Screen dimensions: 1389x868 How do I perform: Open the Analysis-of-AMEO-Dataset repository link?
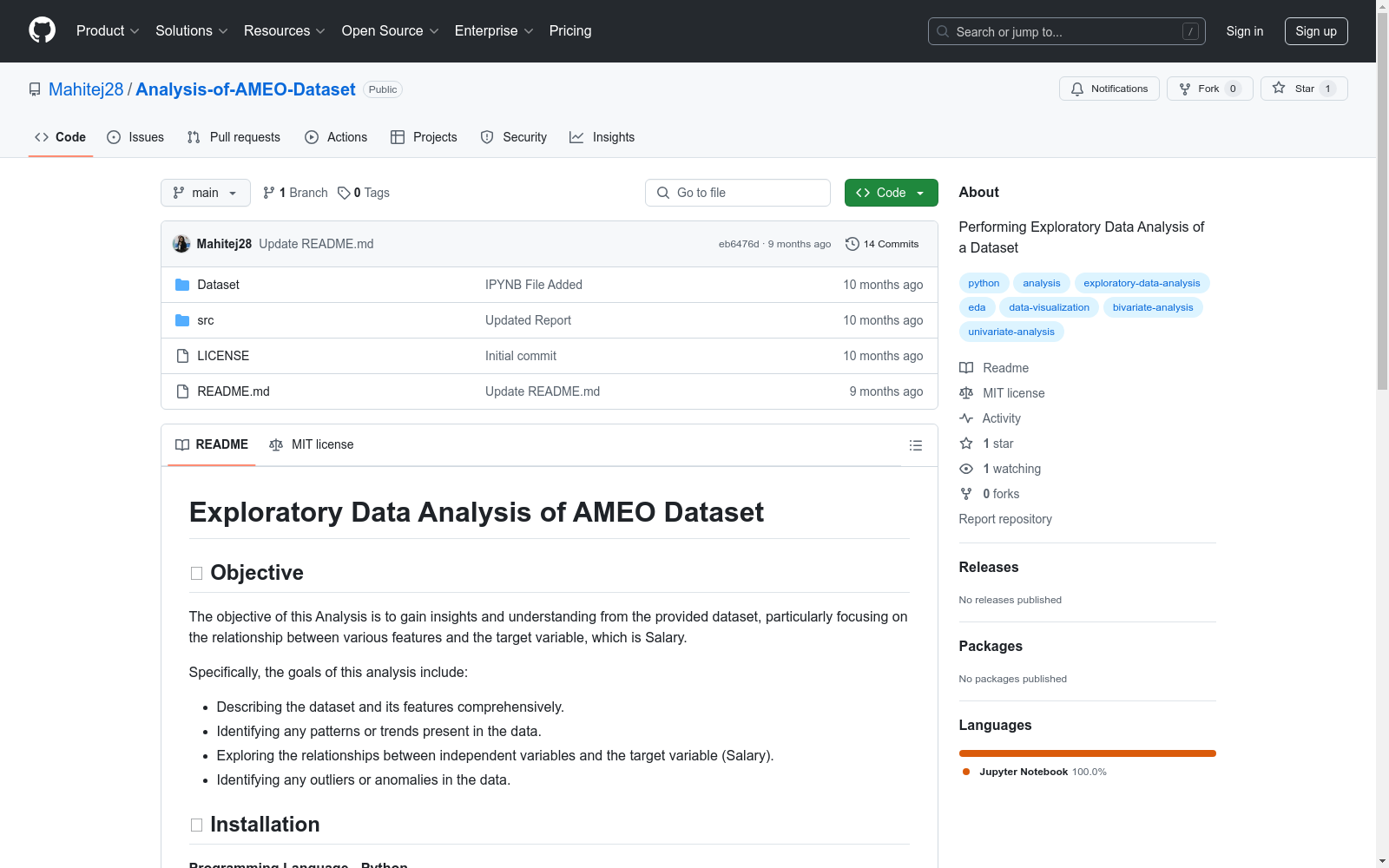click(246, 89)
